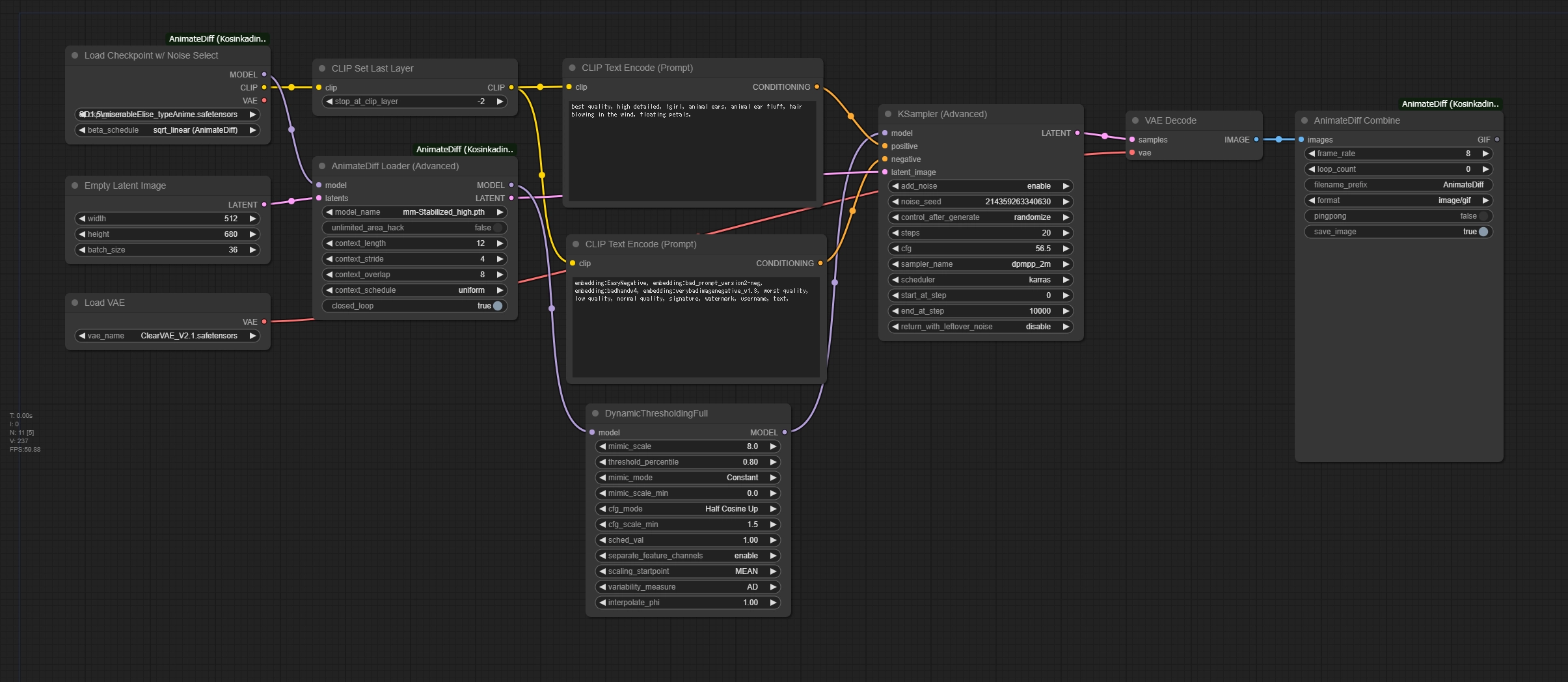Screen dimensions: 1568x682
Task: Collapse the KSampler (Advanced) node via its dot
Action: click(888, 114)
